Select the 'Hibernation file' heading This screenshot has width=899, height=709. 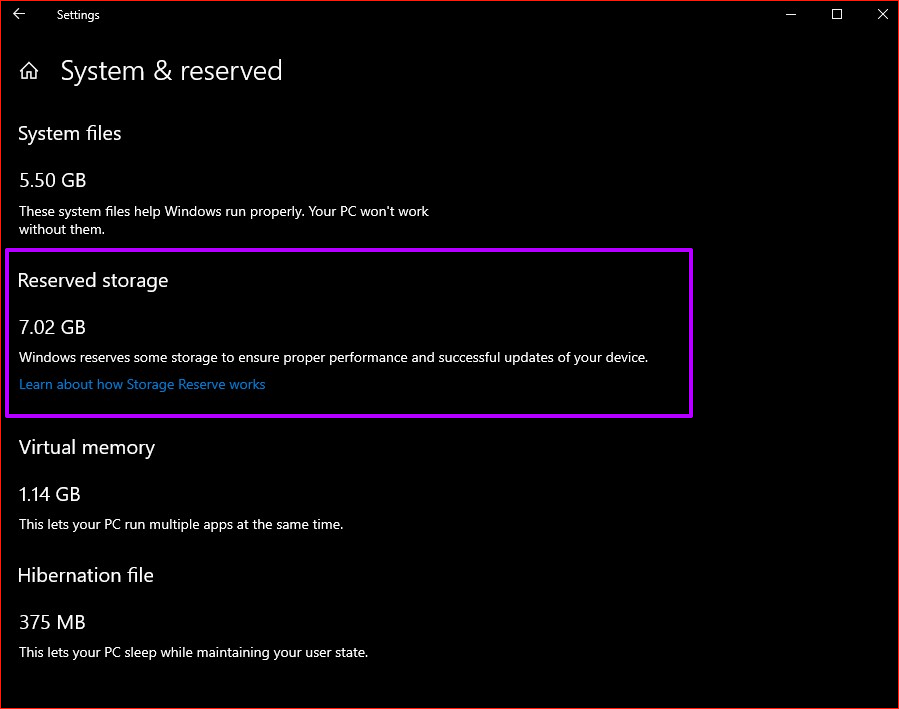click(x=86, y=575)
